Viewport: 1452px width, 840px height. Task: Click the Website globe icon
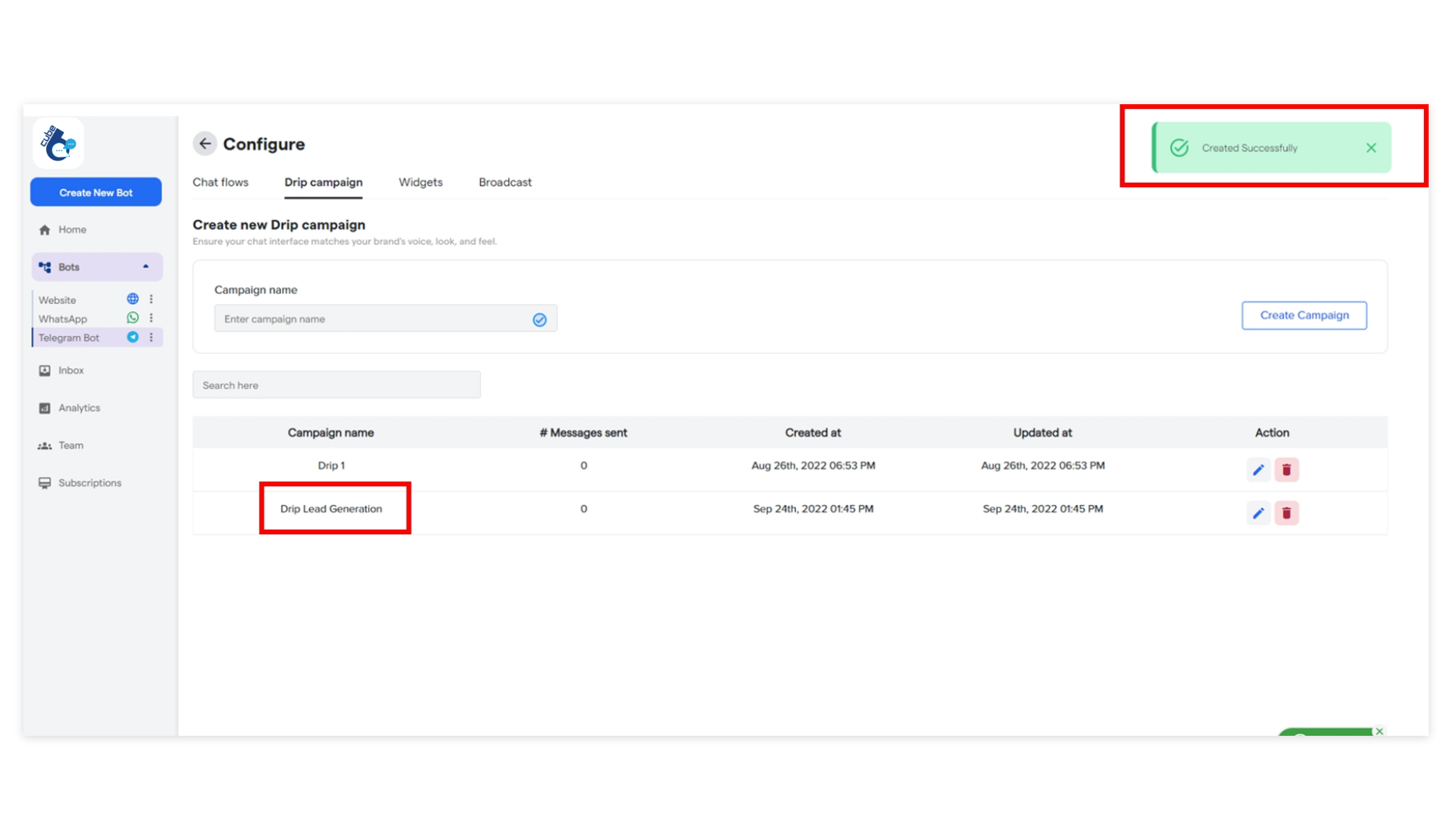pyautogui.click(x=133, y=299)
